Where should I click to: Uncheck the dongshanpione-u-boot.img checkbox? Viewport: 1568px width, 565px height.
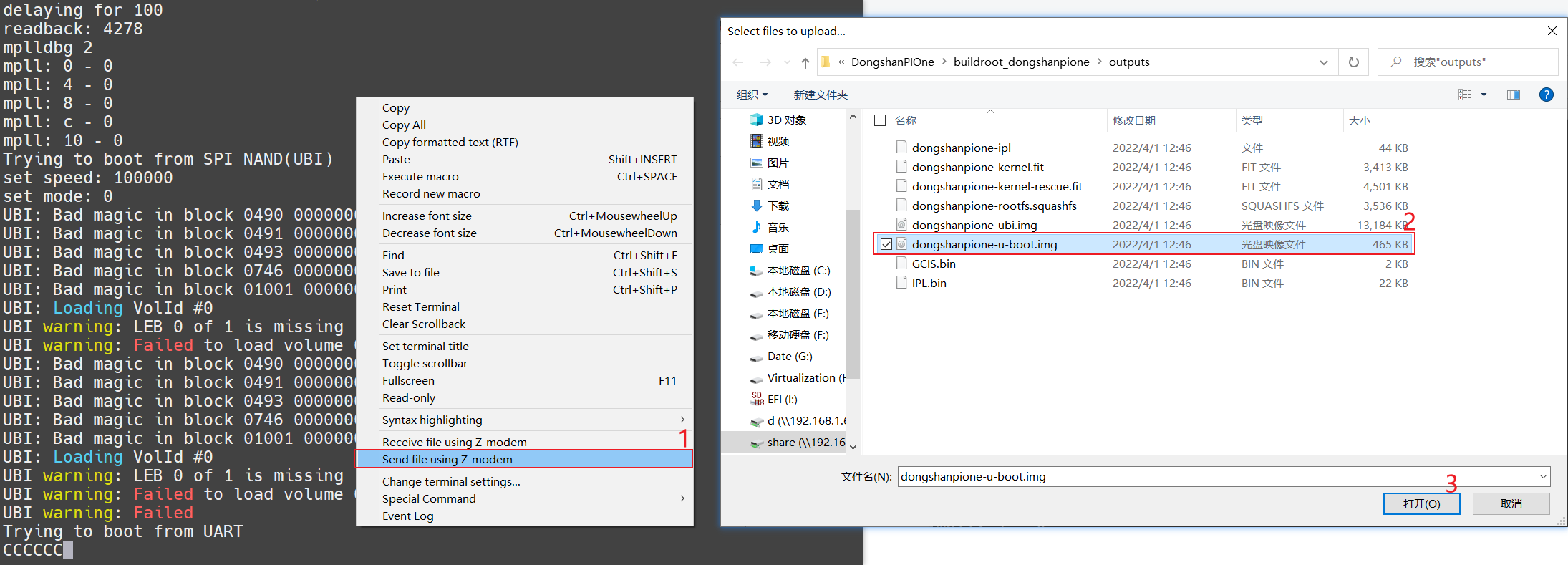(x=886, y=244)
